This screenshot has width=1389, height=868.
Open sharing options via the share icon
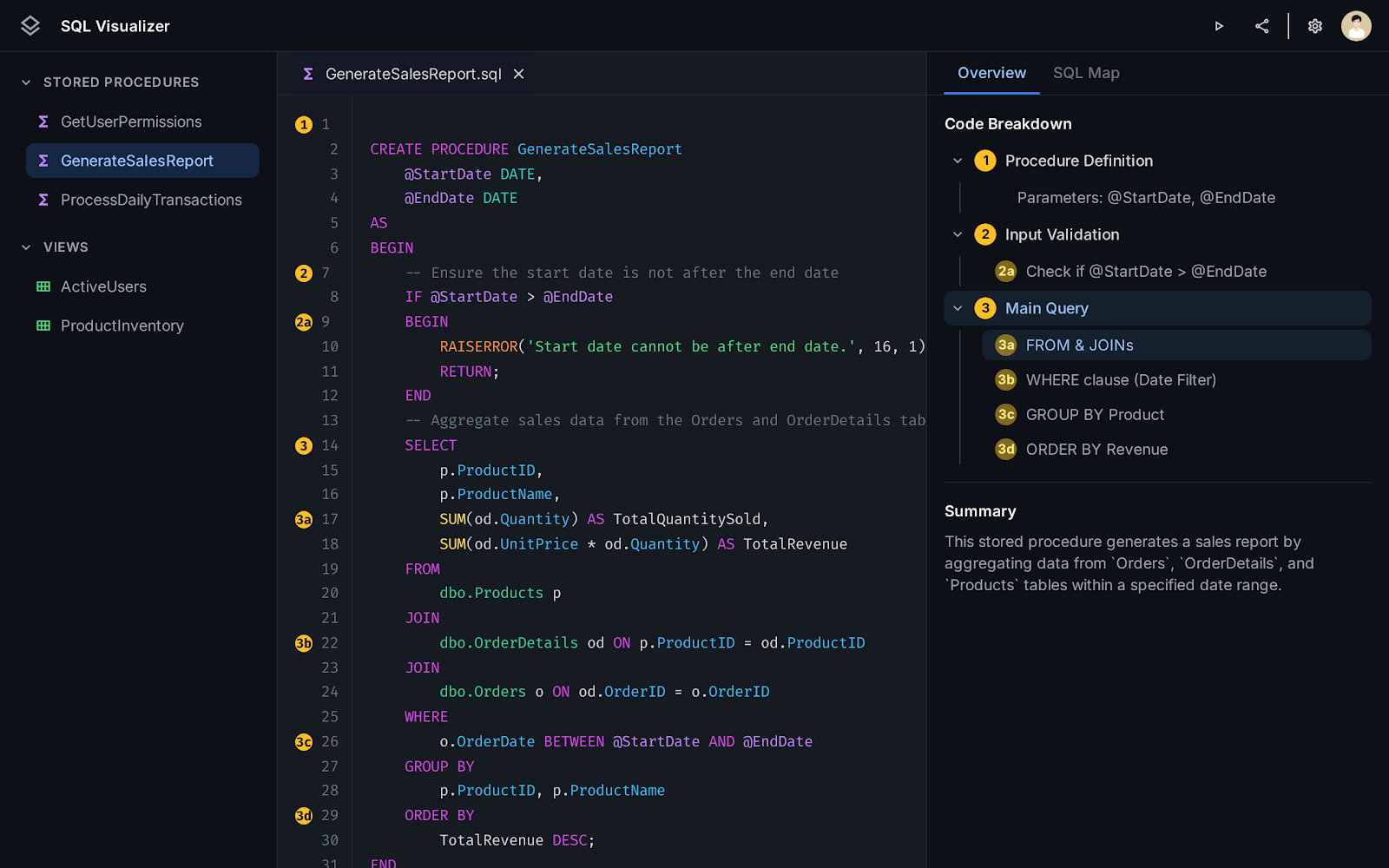point(1261,26)
